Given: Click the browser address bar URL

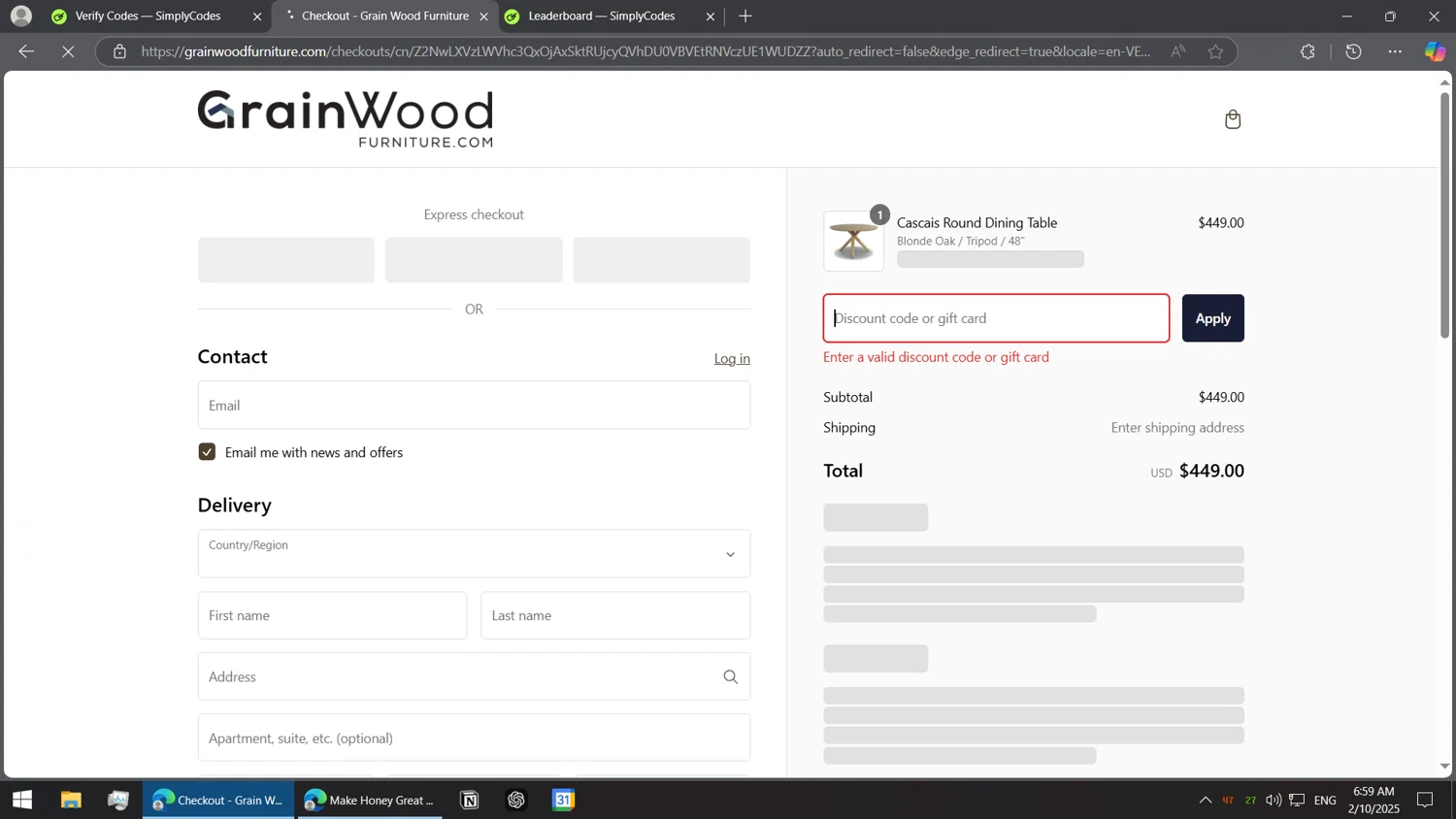Looking at the screenshot, I should coord(645,51).
